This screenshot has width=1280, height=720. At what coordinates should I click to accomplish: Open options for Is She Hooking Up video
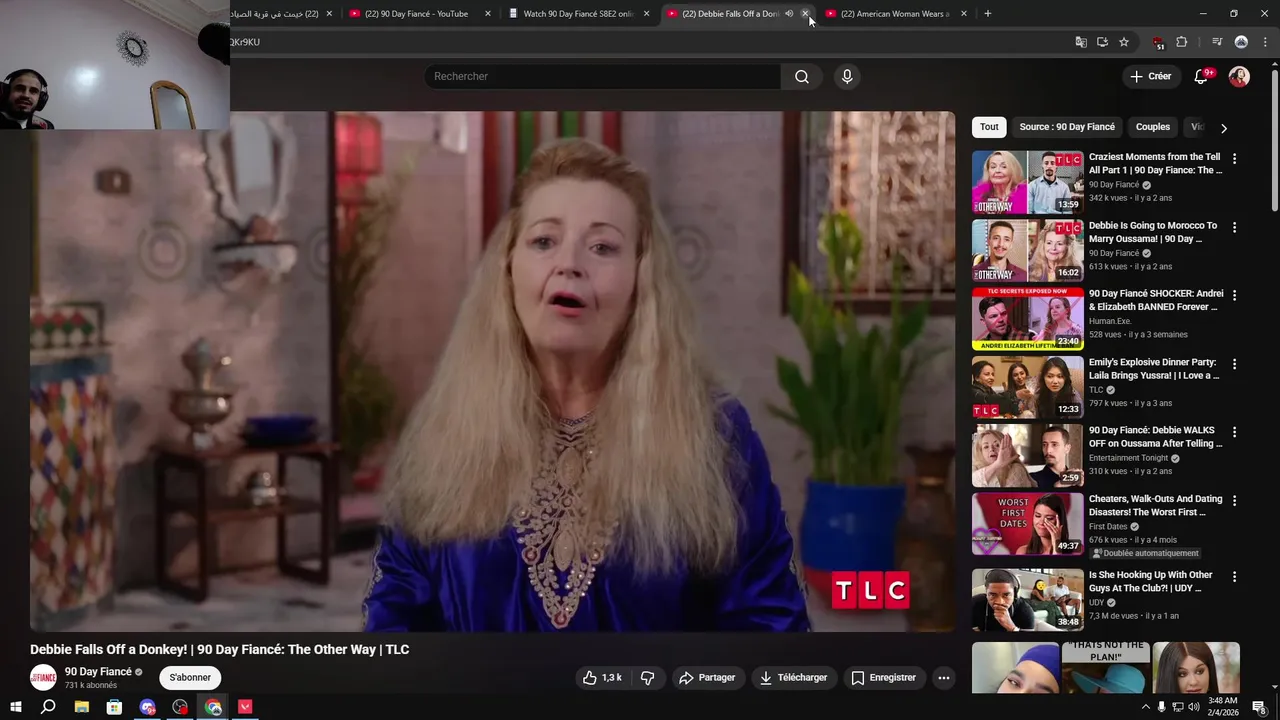pyautogui.click(x=1234, y=577)
